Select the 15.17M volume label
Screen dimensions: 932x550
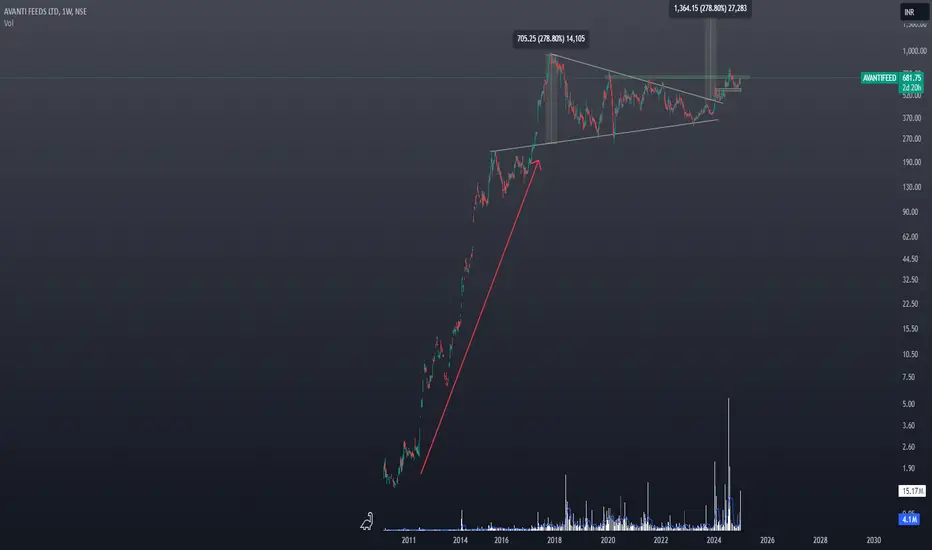tap(912, 491)
